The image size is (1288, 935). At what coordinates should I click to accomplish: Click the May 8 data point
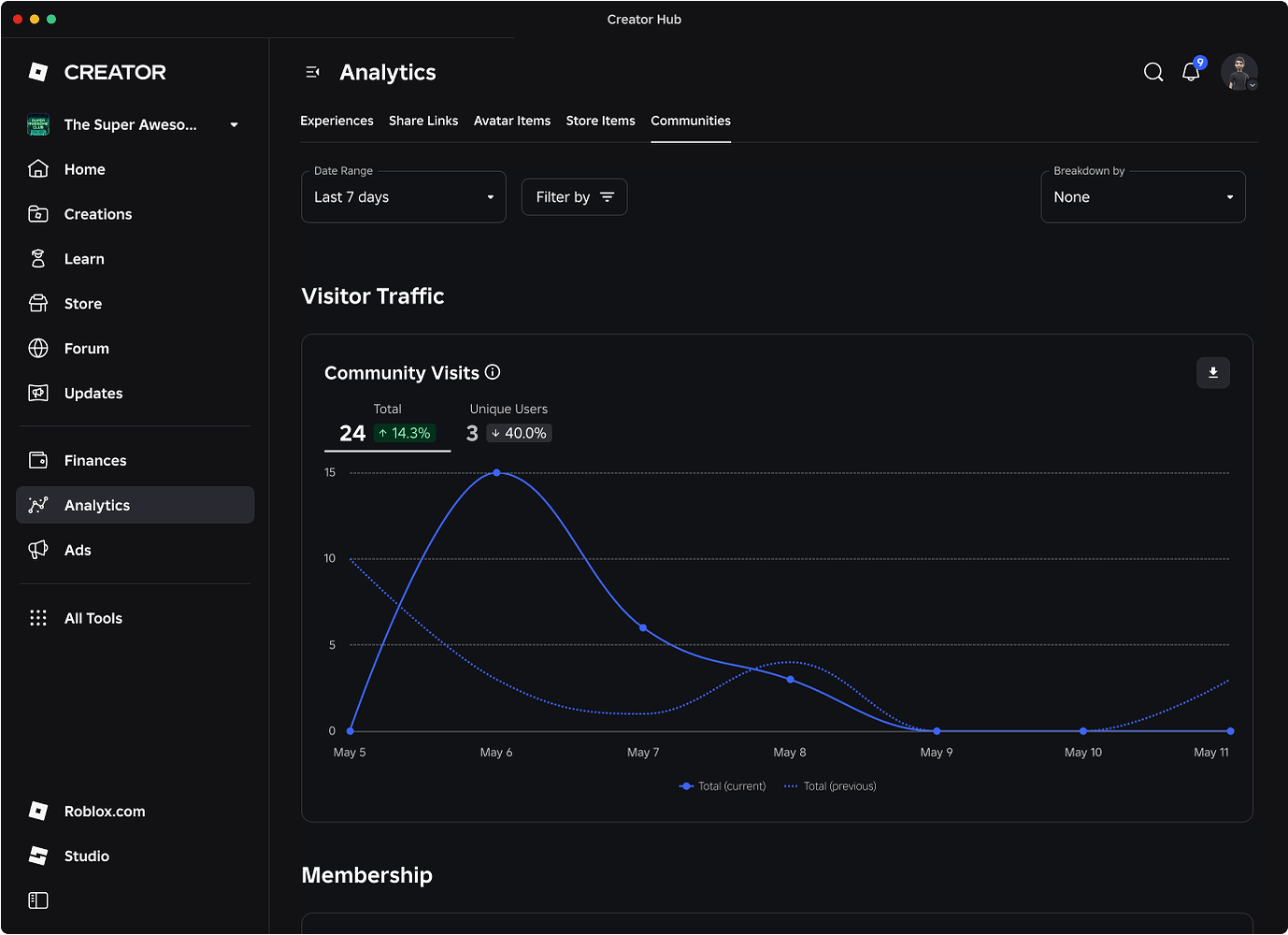[x=791, y=680]
